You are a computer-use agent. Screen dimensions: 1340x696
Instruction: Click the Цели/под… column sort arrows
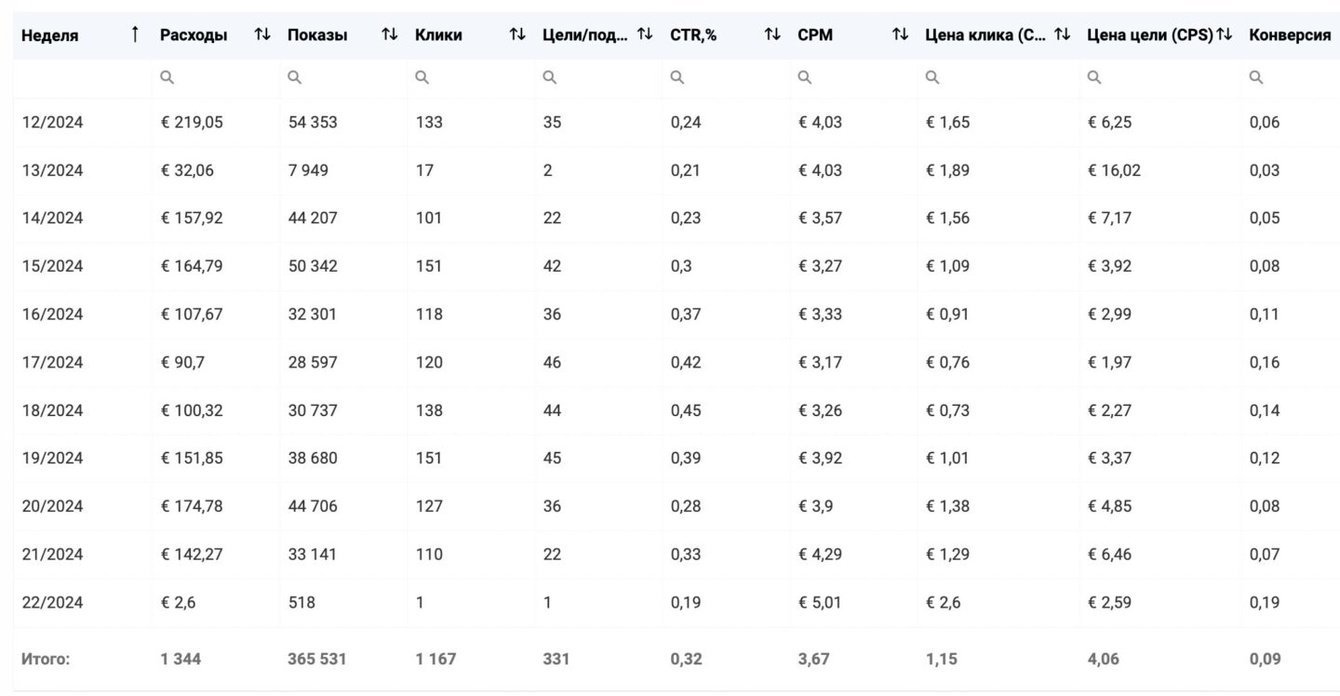[645, 35]
